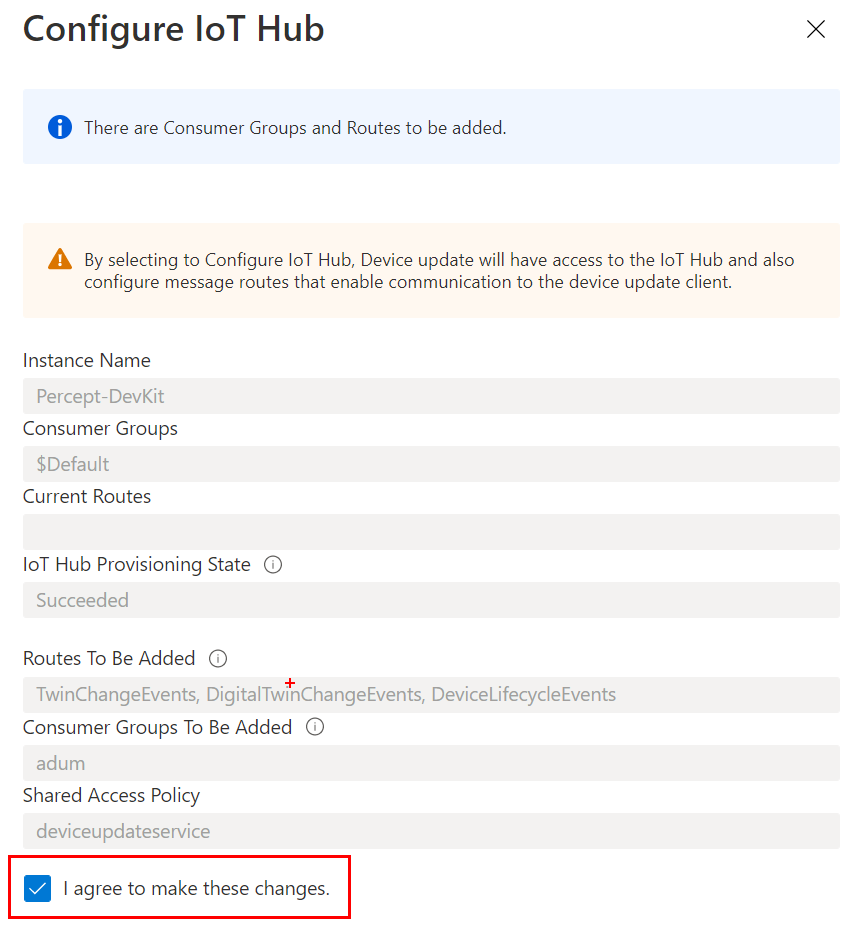Click the Consumer Groups $Default field
Screen dimensions: 850x935
(x=431, y=464)
